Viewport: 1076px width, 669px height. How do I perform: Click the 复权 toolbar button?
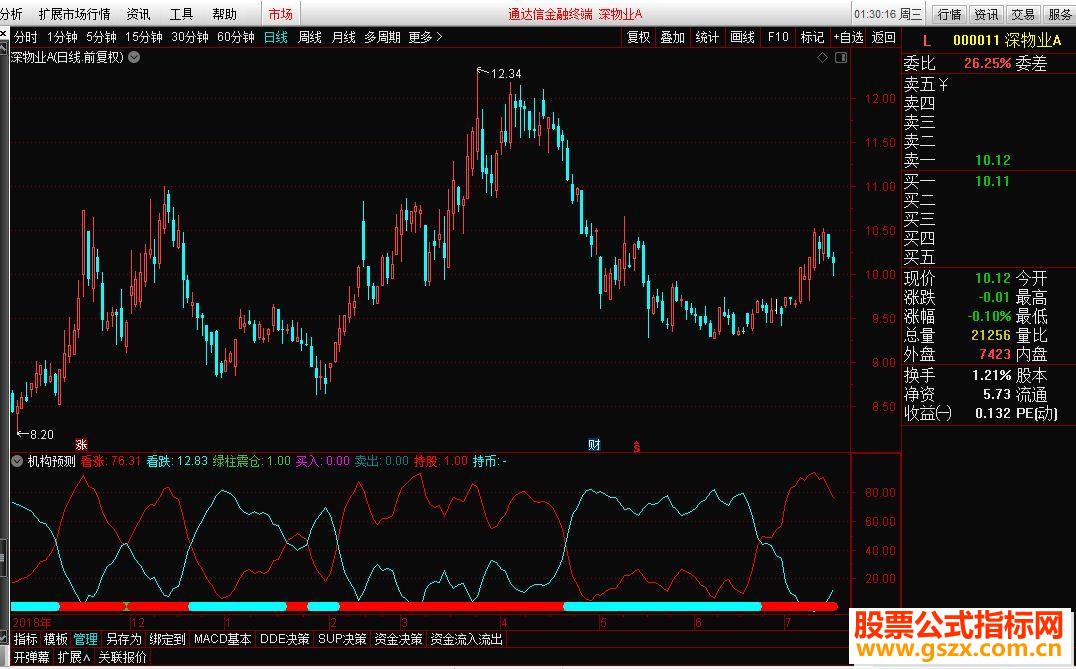[x=638, y=37]
